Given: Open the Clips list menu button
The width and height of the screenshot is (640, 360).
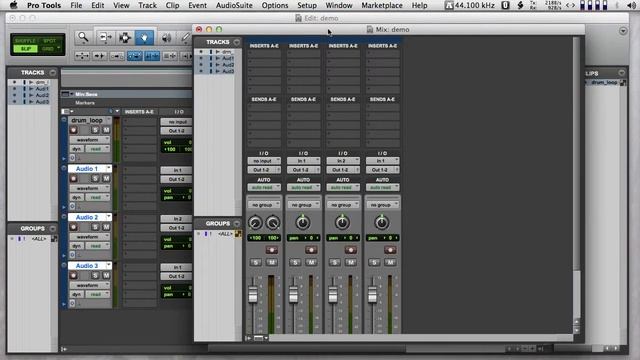Looking at the screenshot, I should point(621,73).
